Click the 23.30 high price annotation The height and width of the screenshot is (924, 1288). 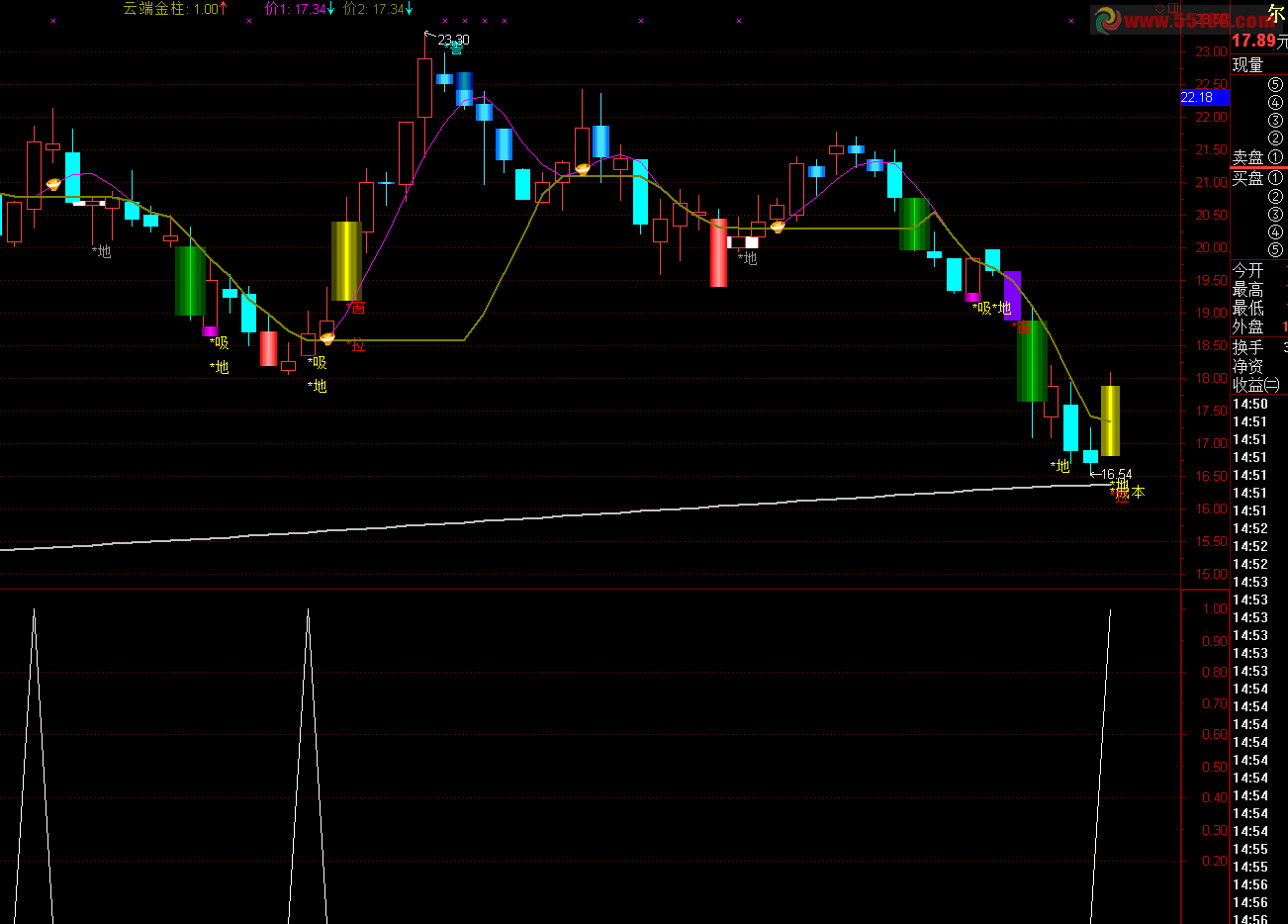[x=453, y=41]
